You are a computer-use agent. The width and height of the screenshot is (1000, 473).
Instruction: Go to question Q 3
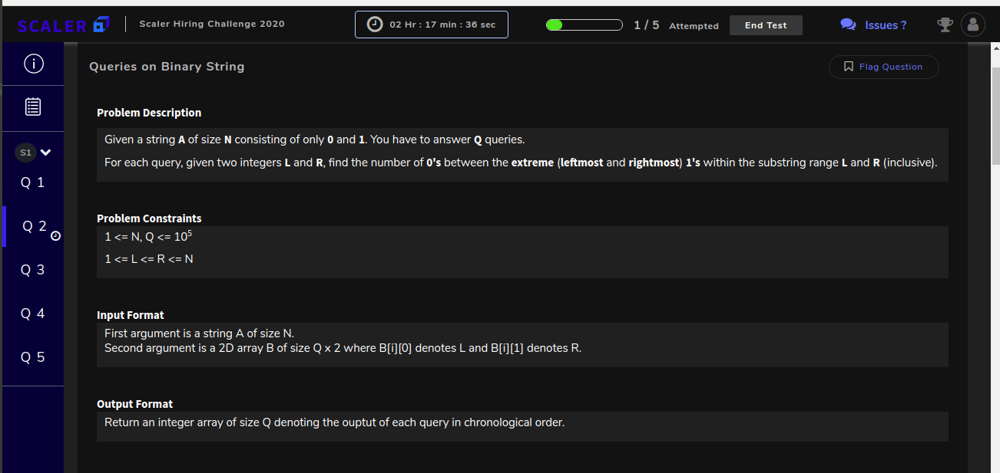point(33,270)
